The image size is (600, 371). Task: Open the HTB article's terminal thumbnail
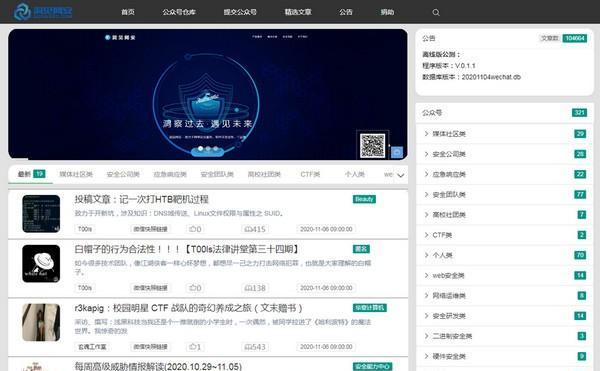[x=41, y=214]
